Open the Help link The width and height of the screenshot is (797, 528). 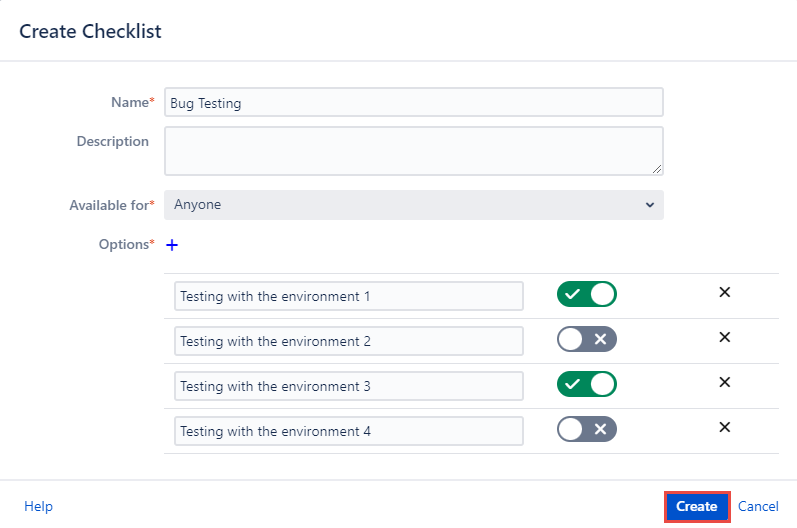click(38, 506)
